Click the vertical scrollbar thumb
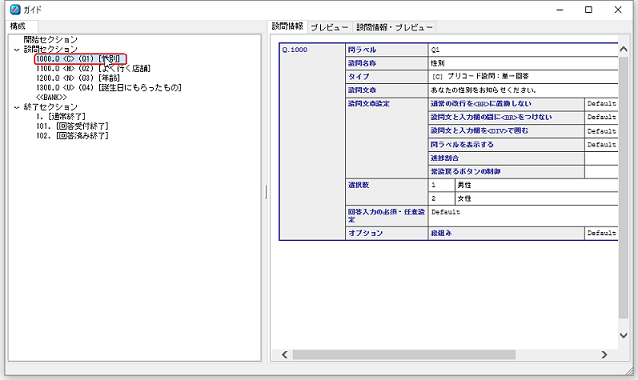This screenshot has width=638, height=380. (x=623, y=187)
